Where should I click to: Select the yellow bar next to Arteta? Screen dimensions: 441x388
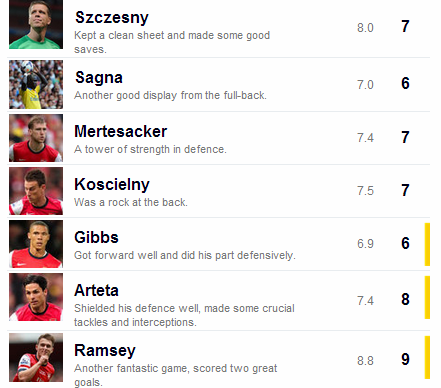point(427,297)
